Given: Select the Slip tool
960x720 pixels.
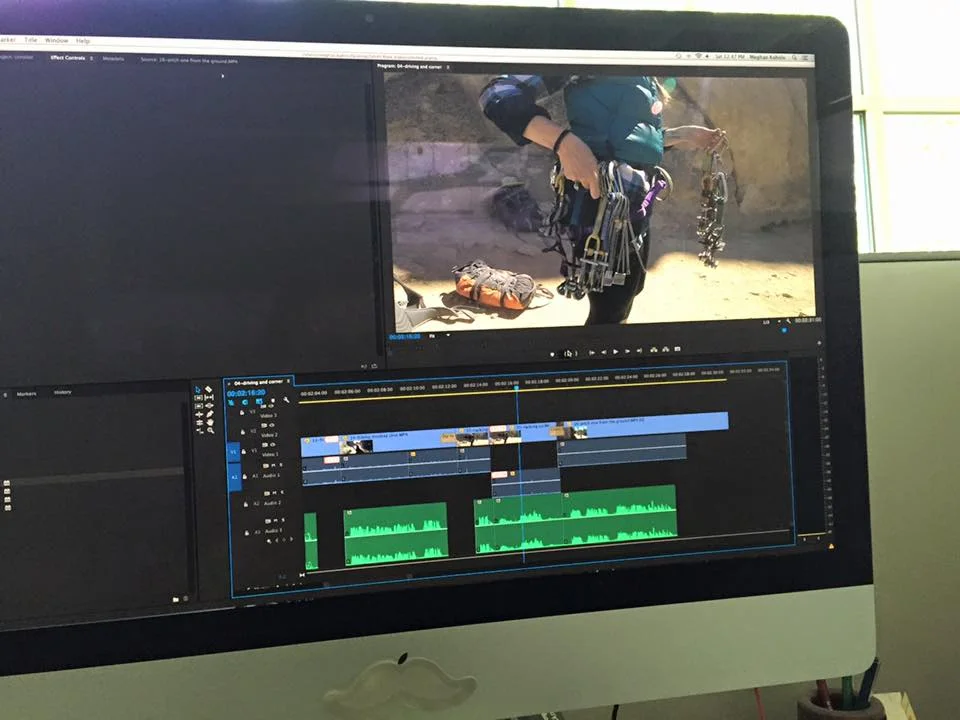Looking at the screenshot, I should [209, 398].
